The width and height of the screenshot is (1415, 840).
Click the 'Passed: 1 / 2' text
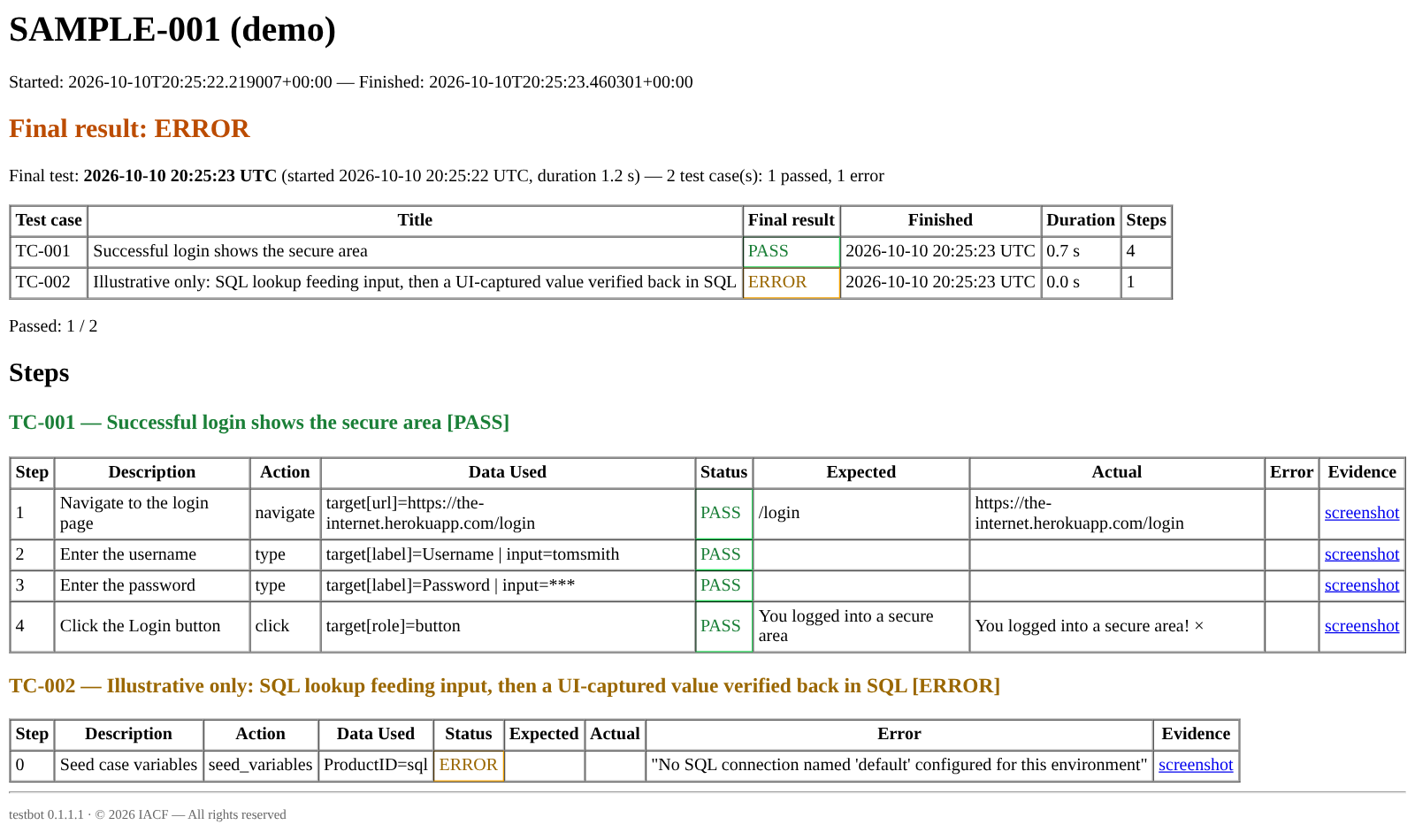(x=53, y=326)
